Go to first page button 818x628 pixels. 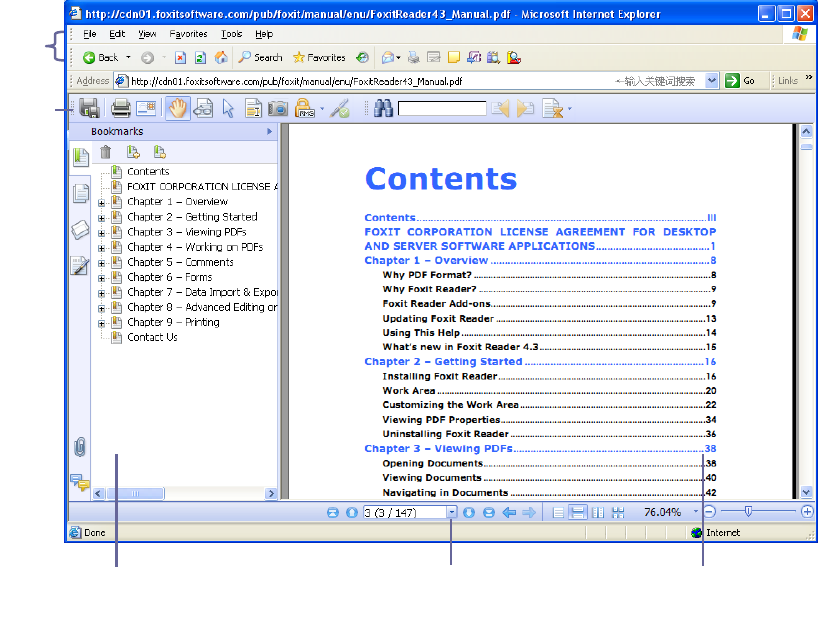tap(333, 513)
